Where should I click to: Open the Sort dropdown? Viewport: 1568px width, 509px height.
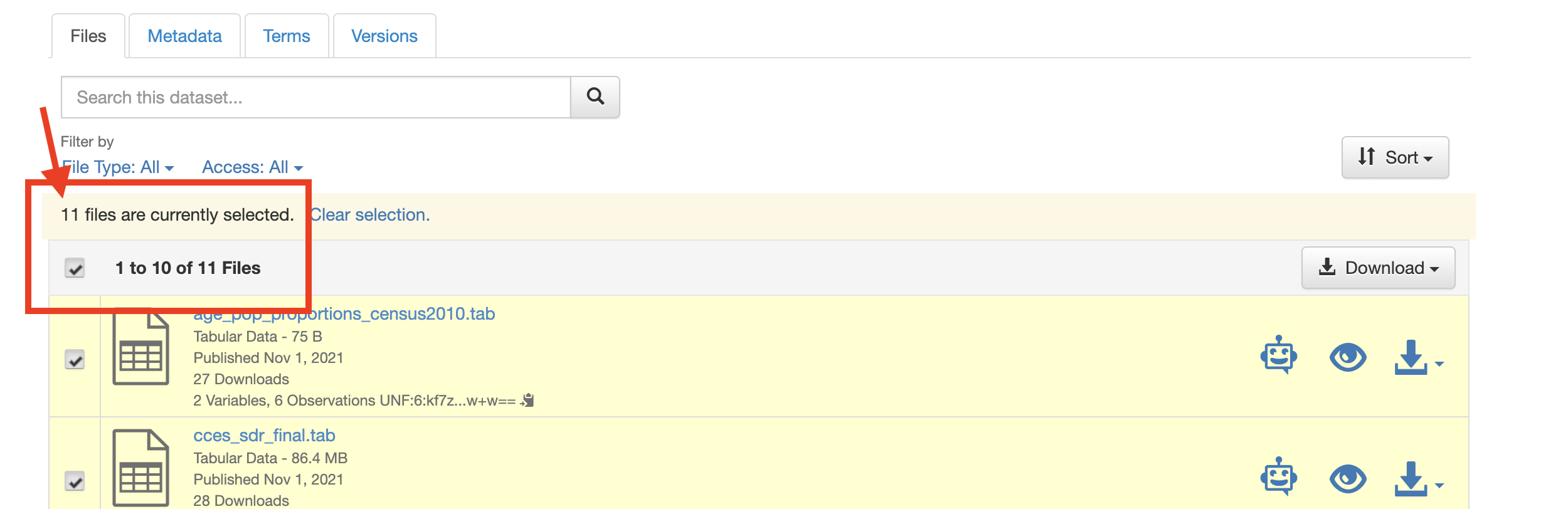[1394, 157]
